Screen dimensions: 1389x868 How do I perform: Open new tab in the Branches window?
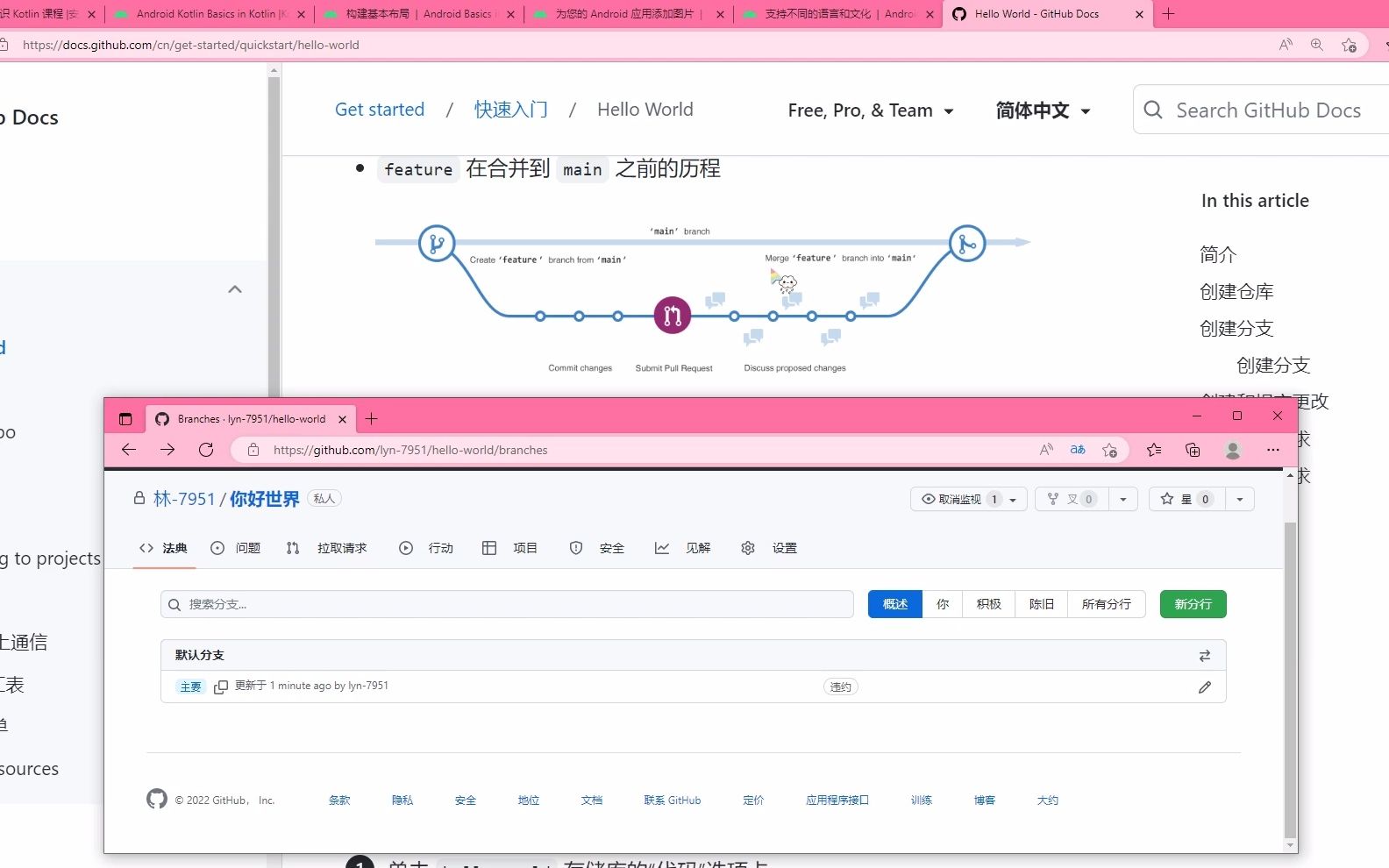tap(372, 419)
